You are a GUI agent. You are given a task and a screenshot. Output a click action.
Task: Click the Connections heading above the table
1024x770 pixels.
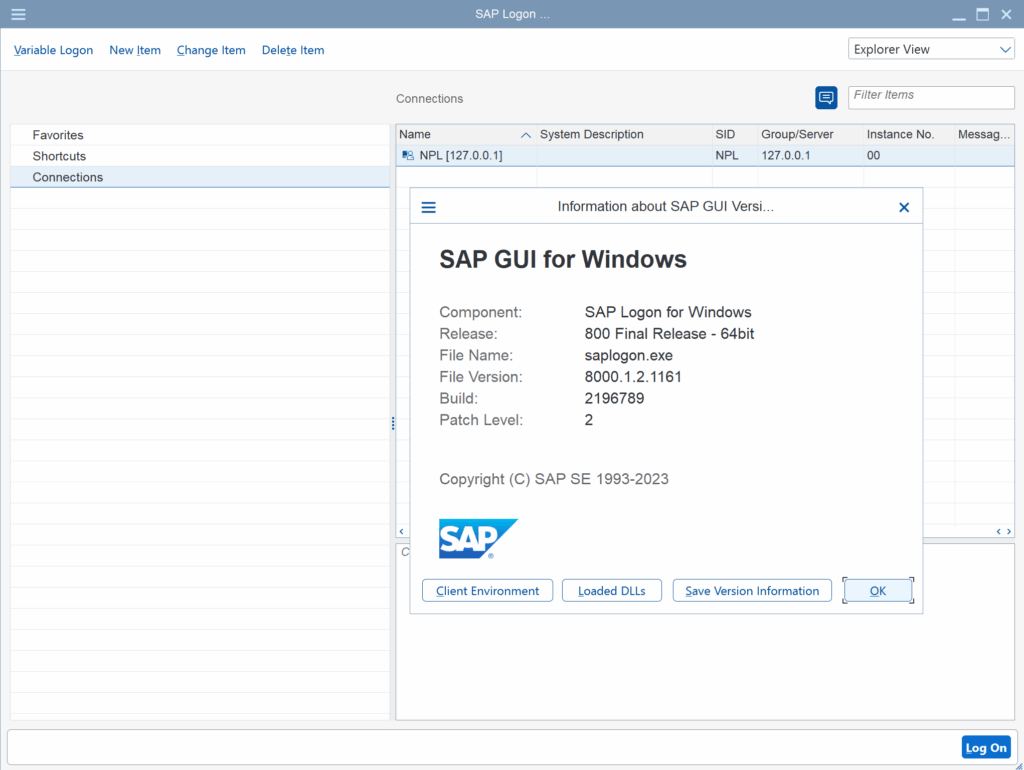(429, 99)
